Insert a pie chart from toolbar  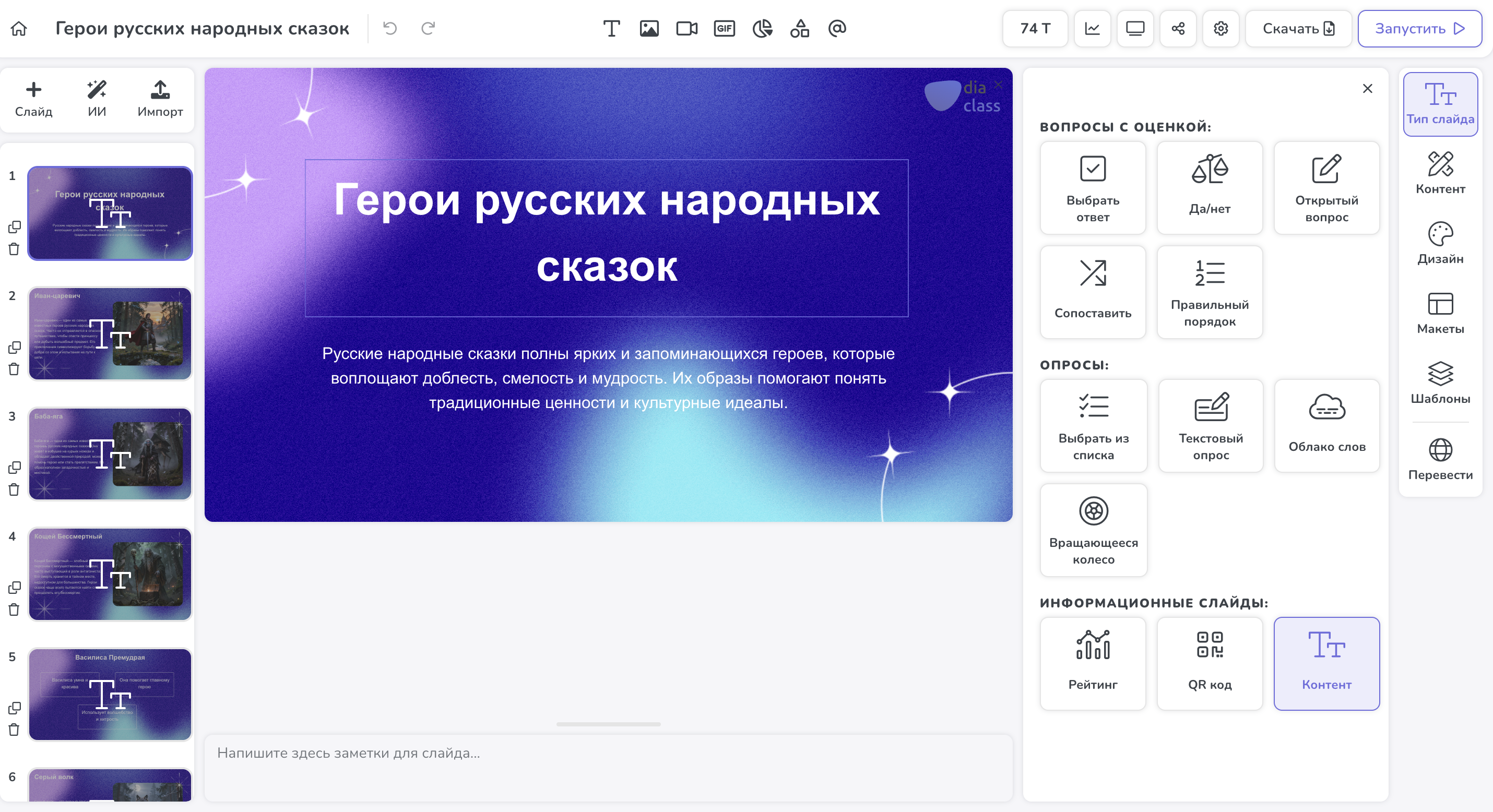pos(762,28)
